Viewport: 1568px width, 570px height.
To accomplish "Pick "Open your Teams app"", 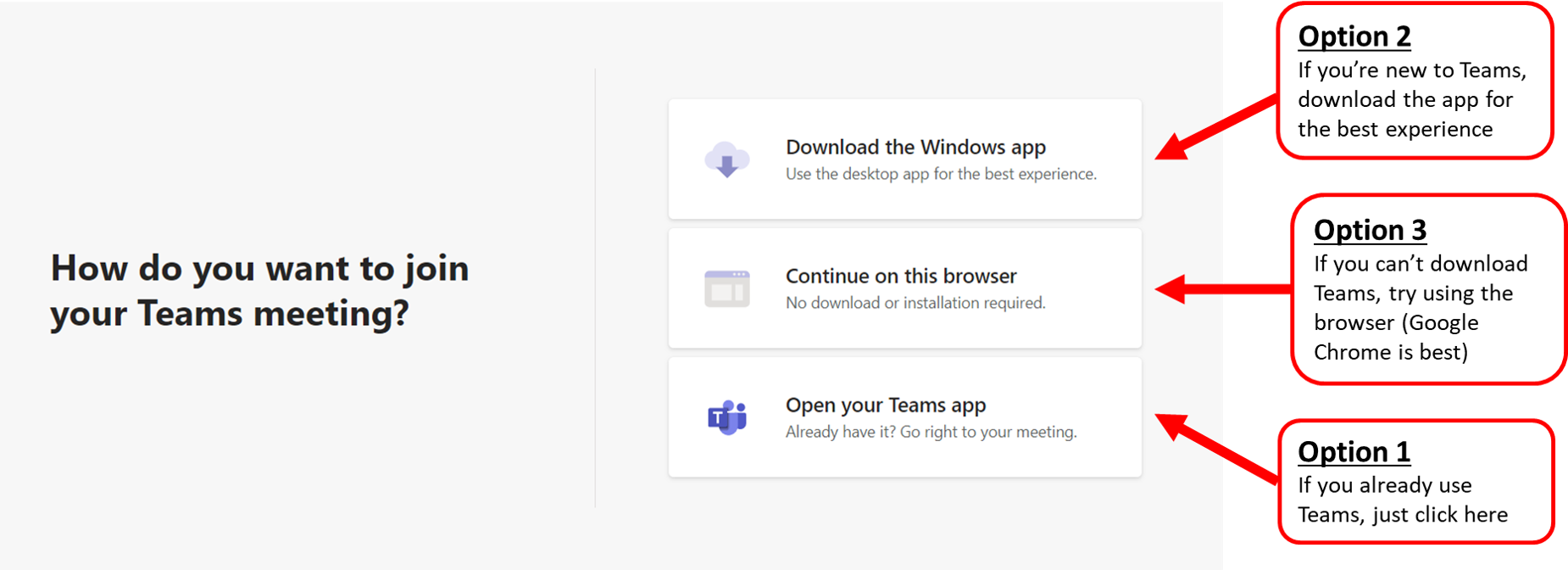I will coord(905,417).
